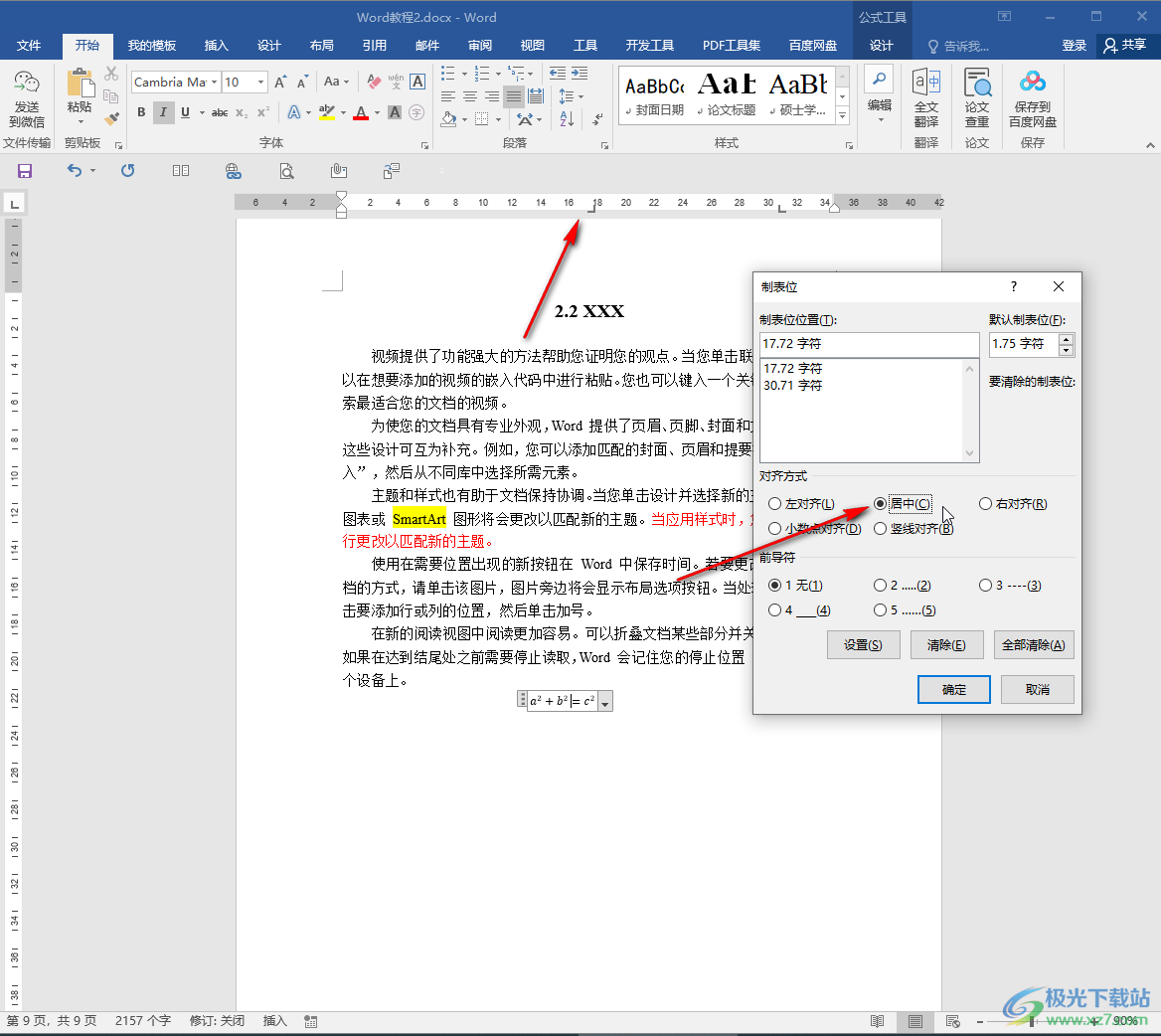Switch to 开发工具 Developer tab
1161x1036 pixels.
[649, 46]
